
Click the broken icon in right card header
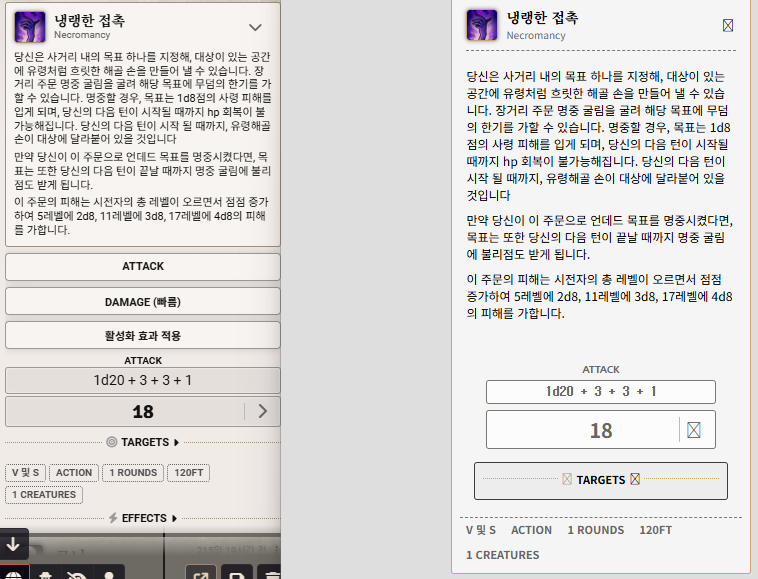[x=728, y=25]
